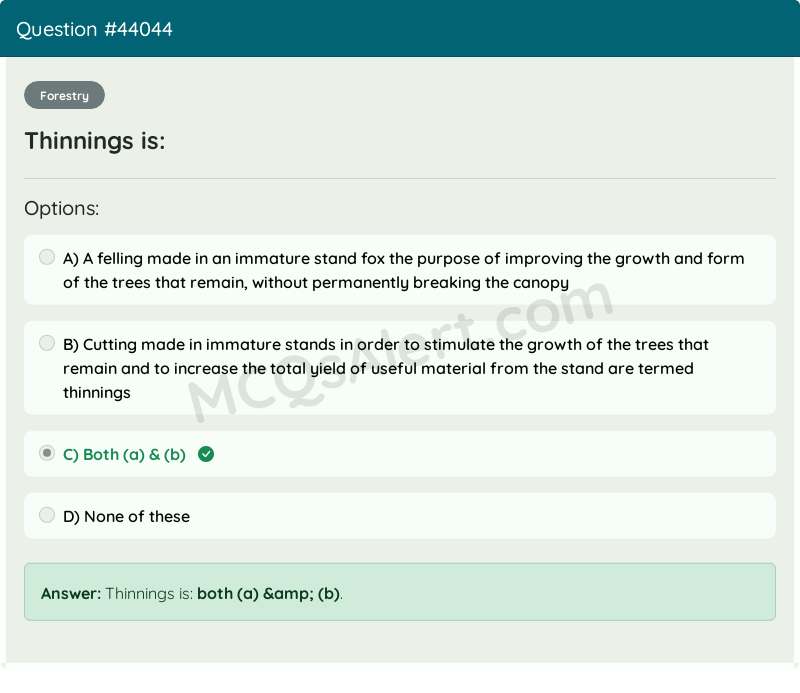Image resolution: width=800 pixels, height=693 pixels.
Task: Click the 'D) None of these' label
Action: tap(126, 515)
